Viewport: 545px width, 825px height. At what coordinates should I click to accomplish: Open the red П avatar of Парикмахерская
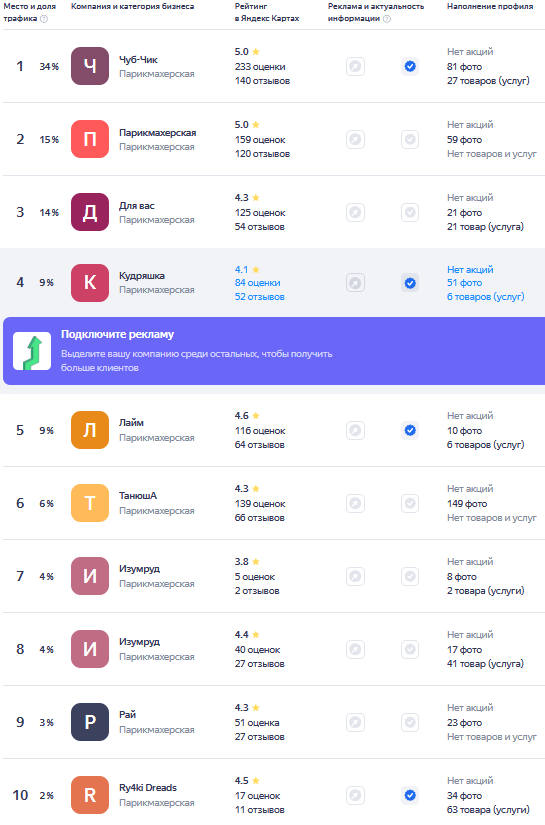(x=90, y=139)
